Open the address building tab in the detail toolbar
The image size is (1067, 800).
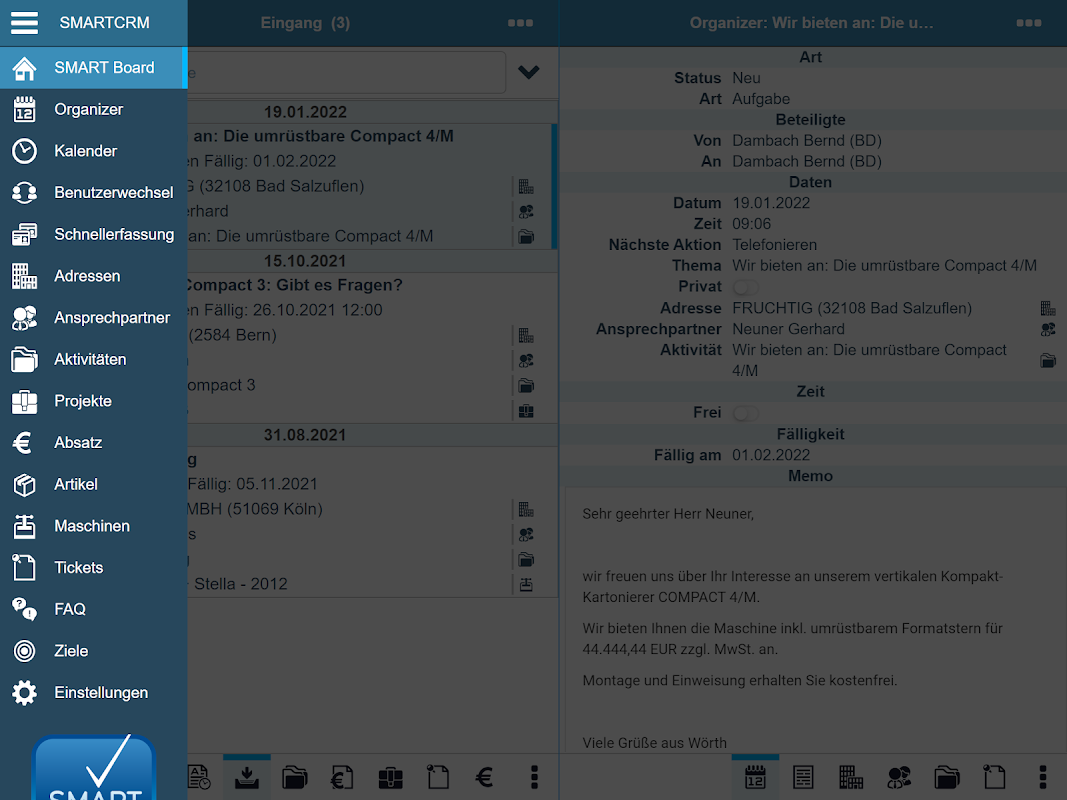click(851, 777)
